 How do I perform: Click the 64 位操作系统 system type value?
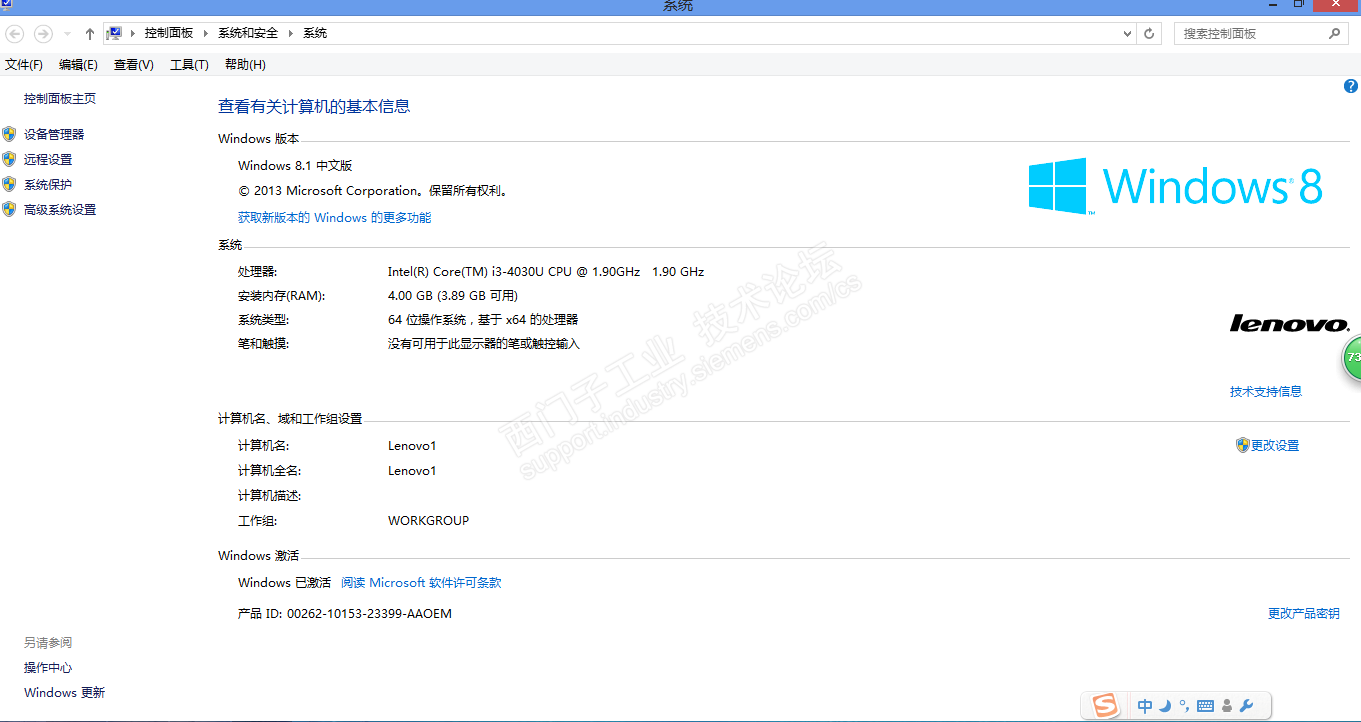pos(483,319)
